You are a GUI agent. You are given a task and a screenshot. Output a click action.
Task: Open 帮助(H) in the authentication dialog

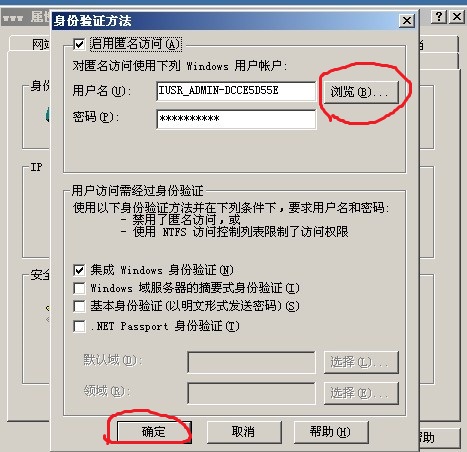click(331, 432)
